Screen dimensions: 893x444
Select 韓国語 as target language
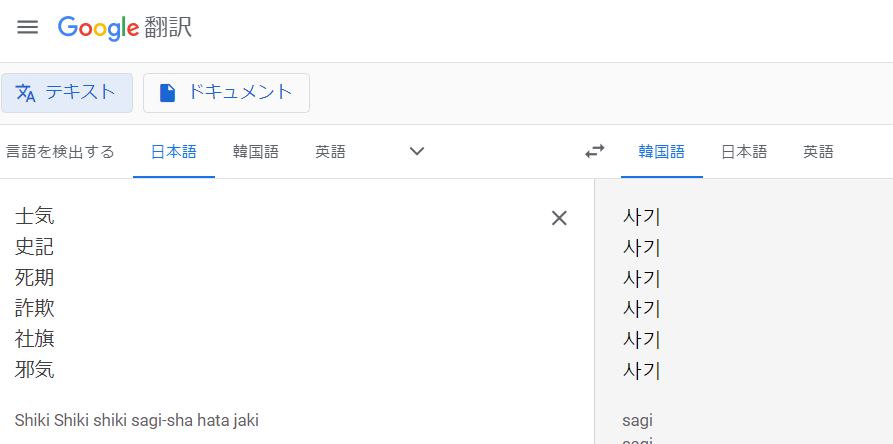tap(661, 151)
